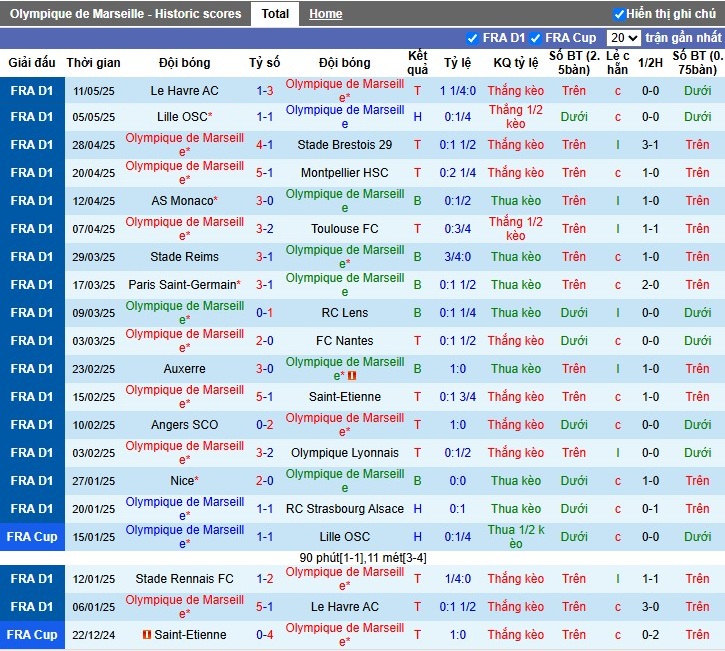Click Le Havre AC on 06/01/25 row
Image resolution: width=725 pixels, height=651 pixels.
[x=344, y=607]
